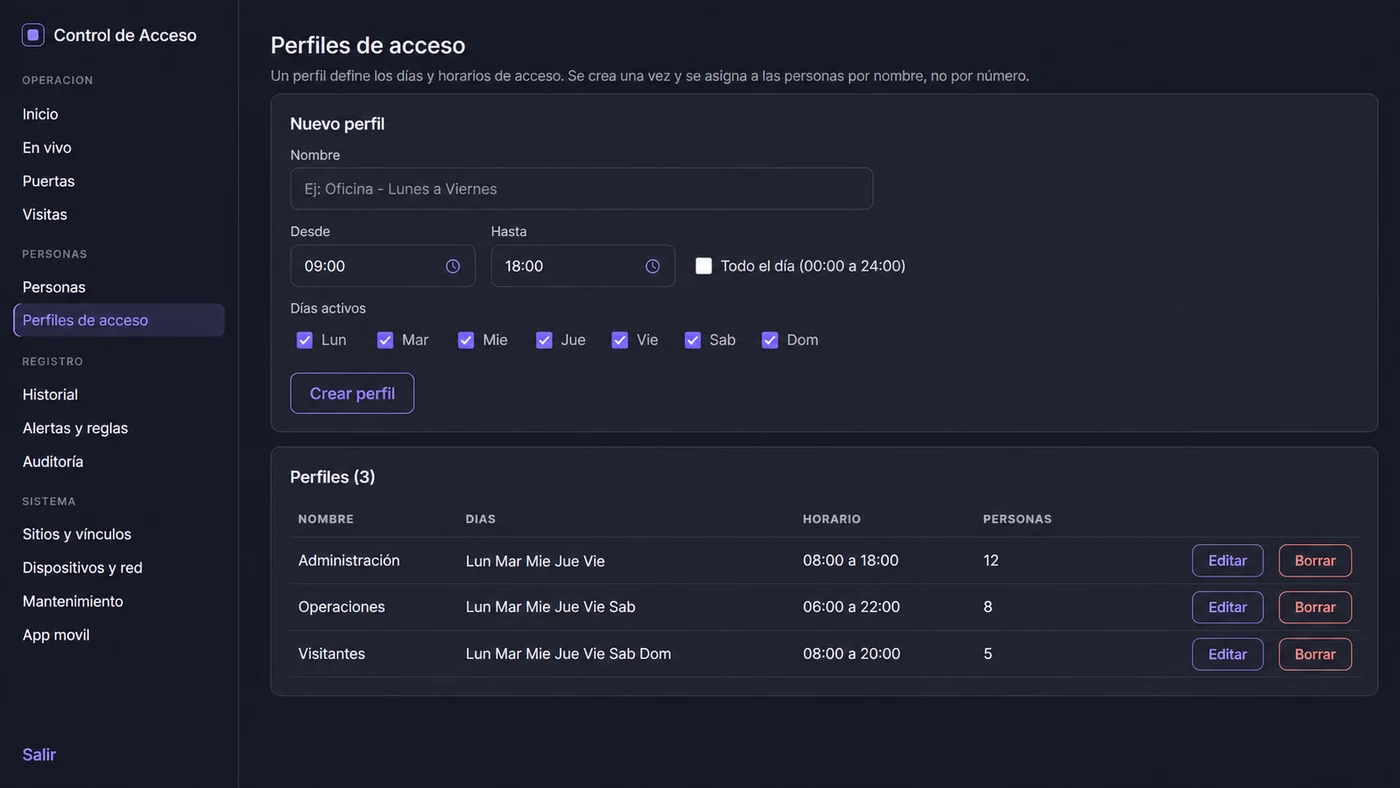The image size is (1400, 788).
Task: Click the Operaciones name cell
Action: point(341,607)
